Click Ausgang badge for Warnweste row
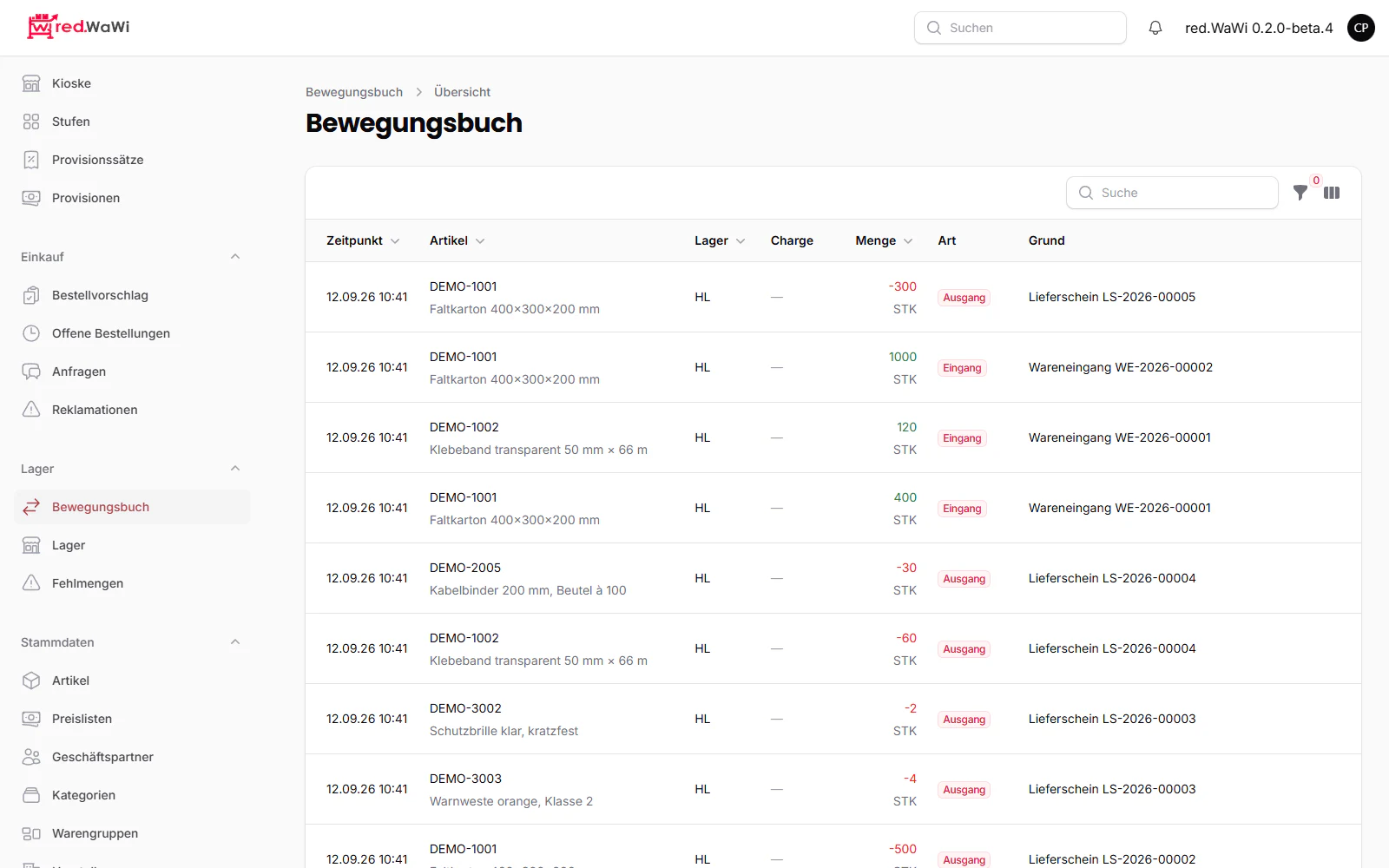This screenshot has height=868, width=1389. 964,790
